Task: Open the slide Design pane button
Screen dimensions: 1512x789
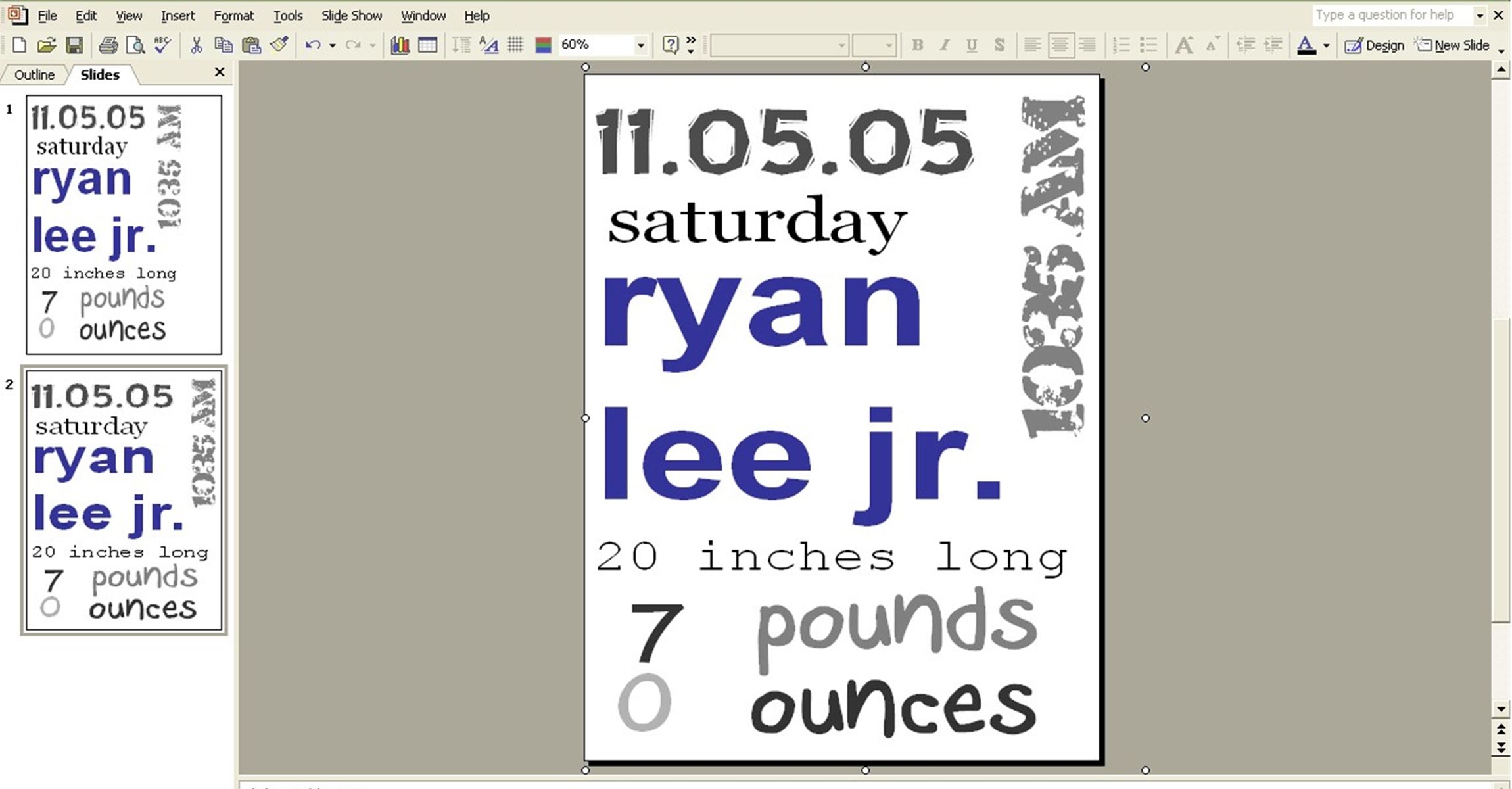Action: [x=1374, y=45]
